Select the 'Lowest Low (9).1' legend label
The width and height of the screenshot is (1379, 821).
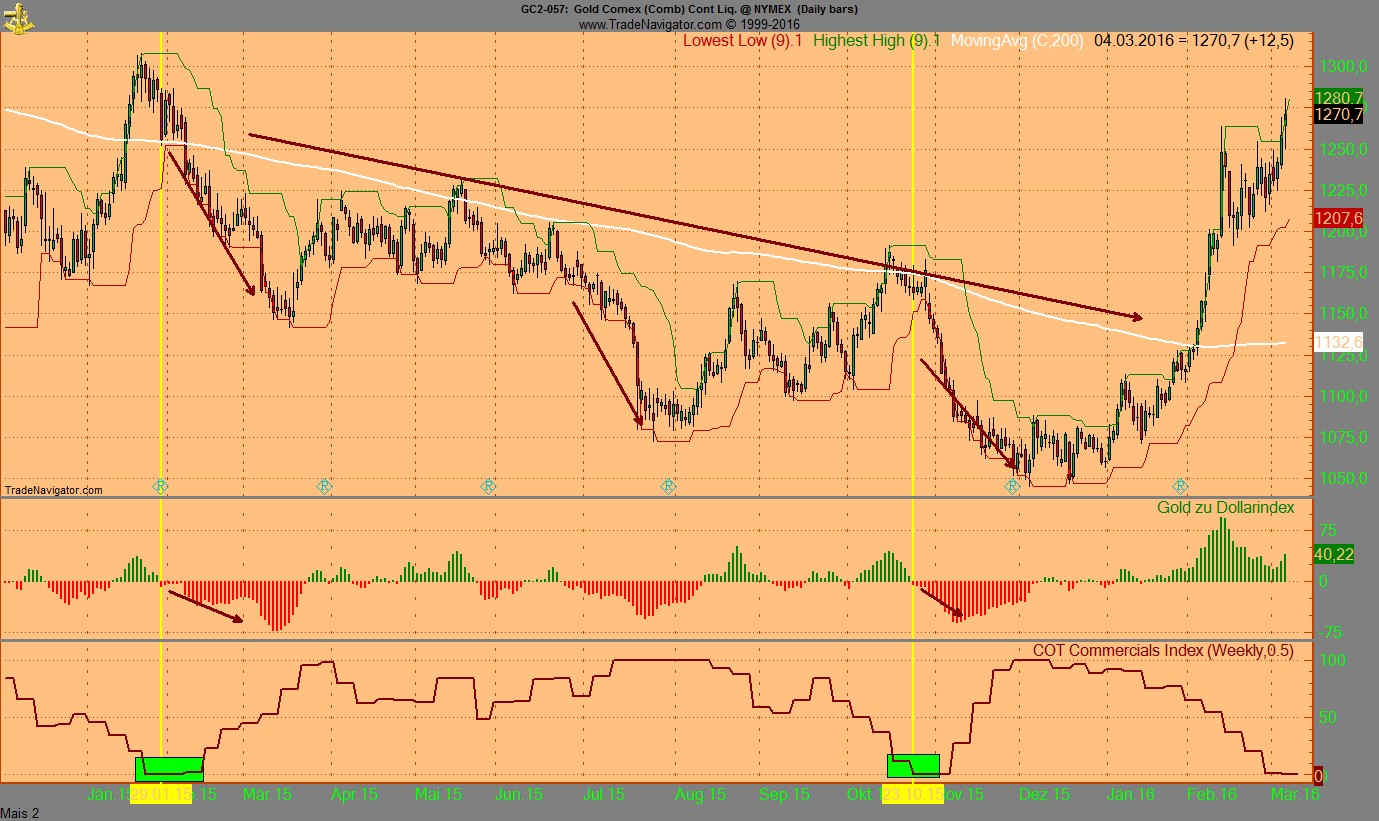click(x=743, y=41)
